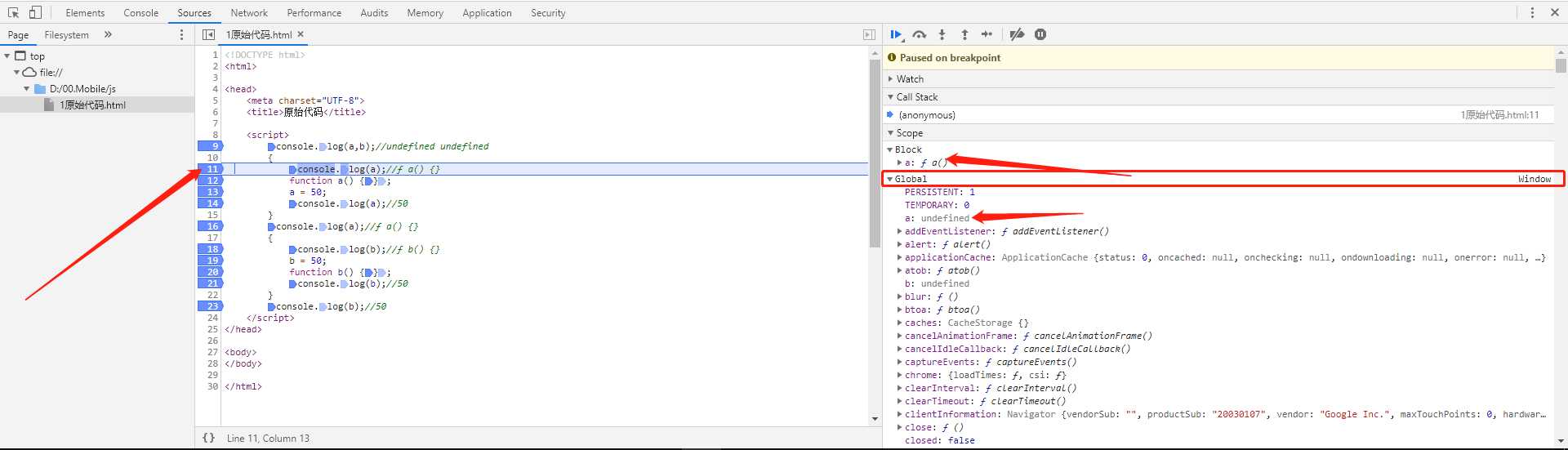The width and height of the screenshot is (1568, 450).
Task: Toggle the breakpoint on line 16
Action: pyautogui.click(x=210, y=226)
